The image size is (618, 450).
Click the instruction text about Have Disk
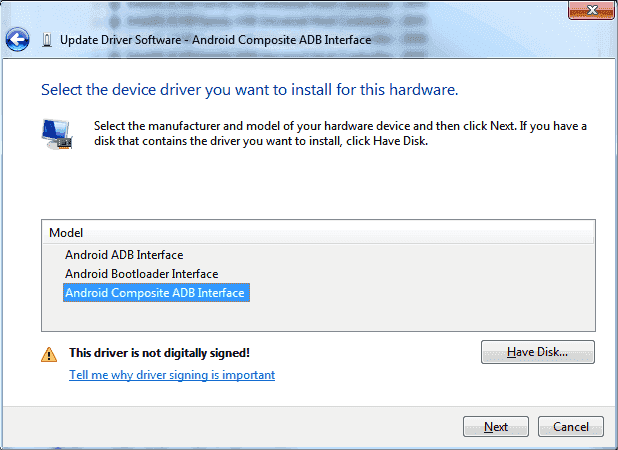click(x=340, y=133)
